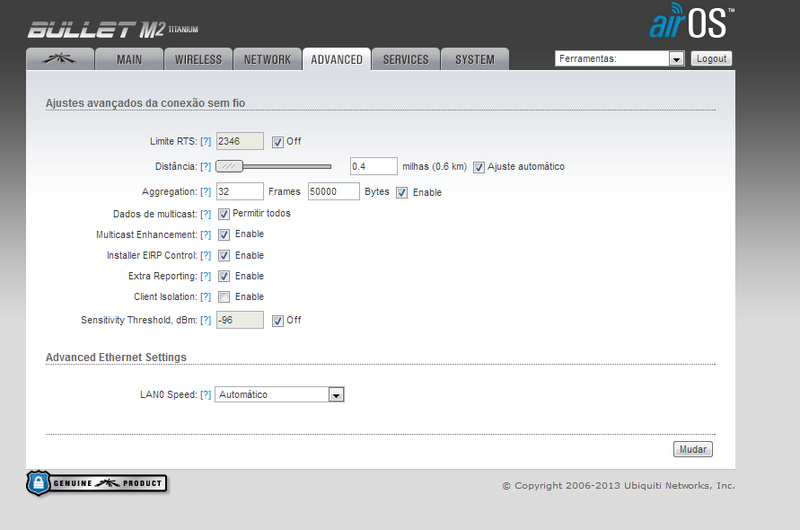800x530 pixels.
Task: Open help for Aggregation
Action: click(206, 192)
